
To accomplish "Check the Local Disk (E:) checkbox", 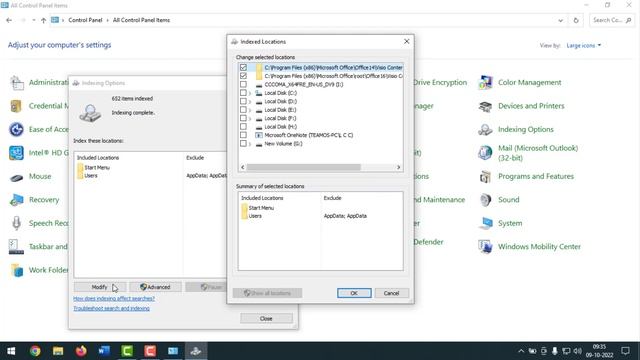I will coord(243,110).
